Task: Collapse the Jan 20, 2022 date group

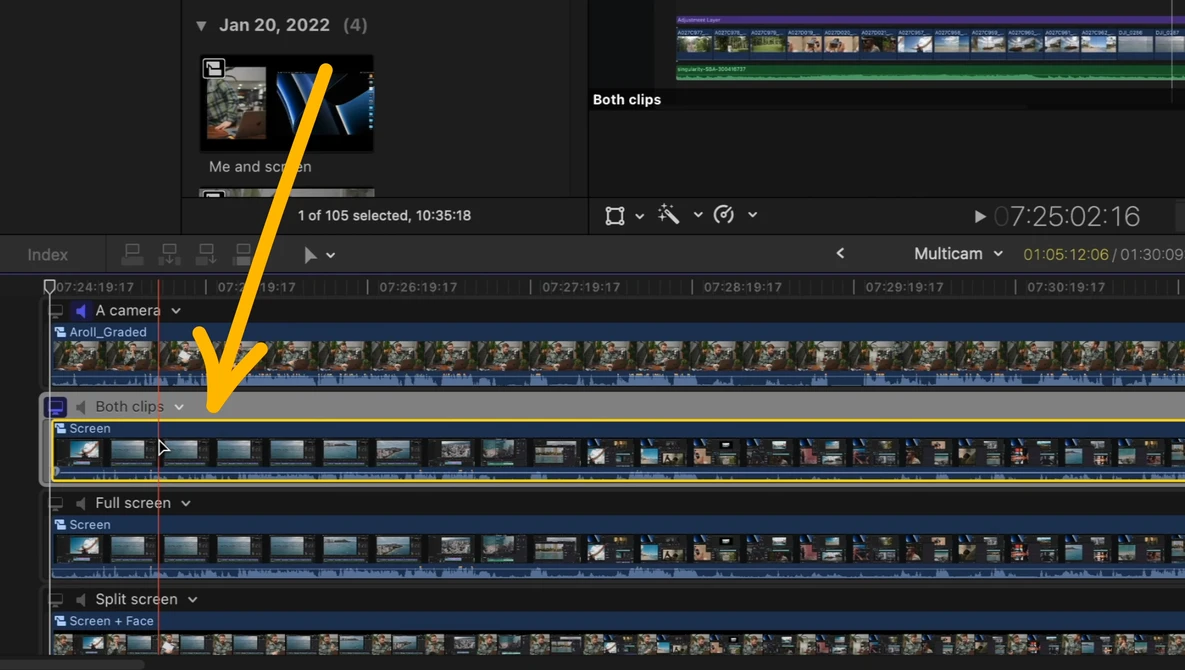Action: [x=201, y=26]
